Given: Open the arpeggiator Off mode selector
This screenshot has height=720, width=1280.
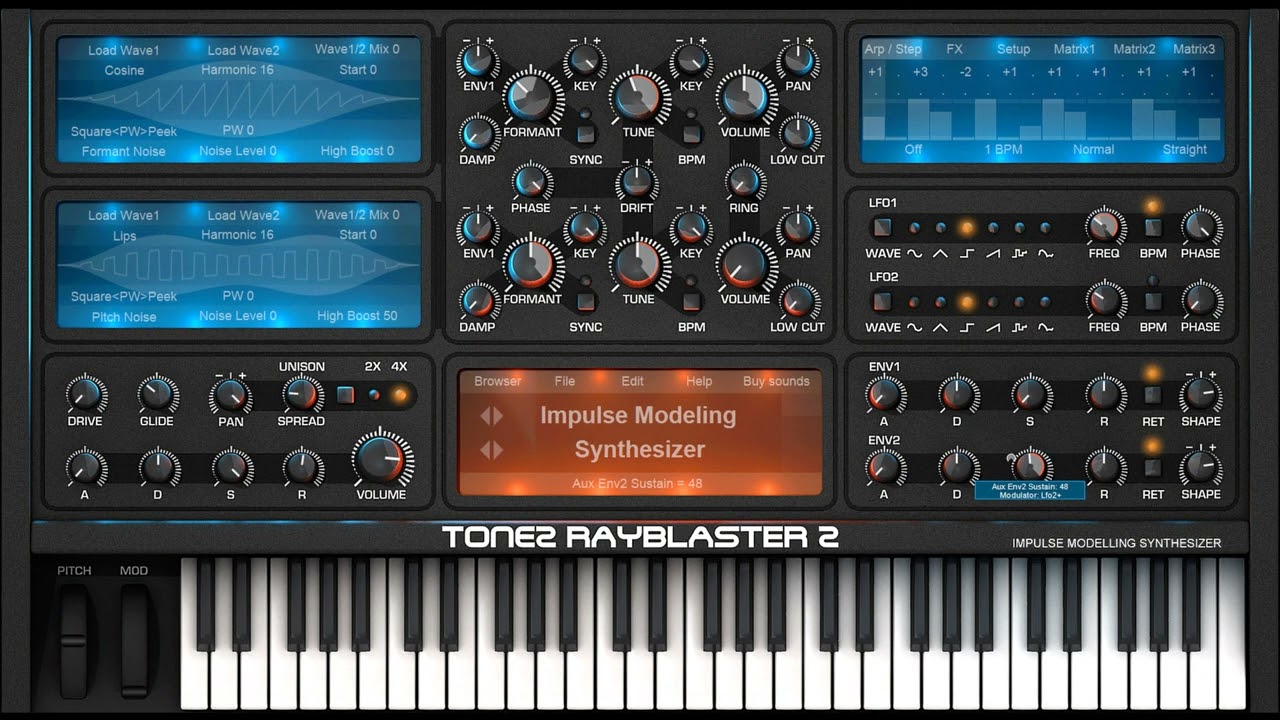Looking at the screenshot, I should pos(913,150).
